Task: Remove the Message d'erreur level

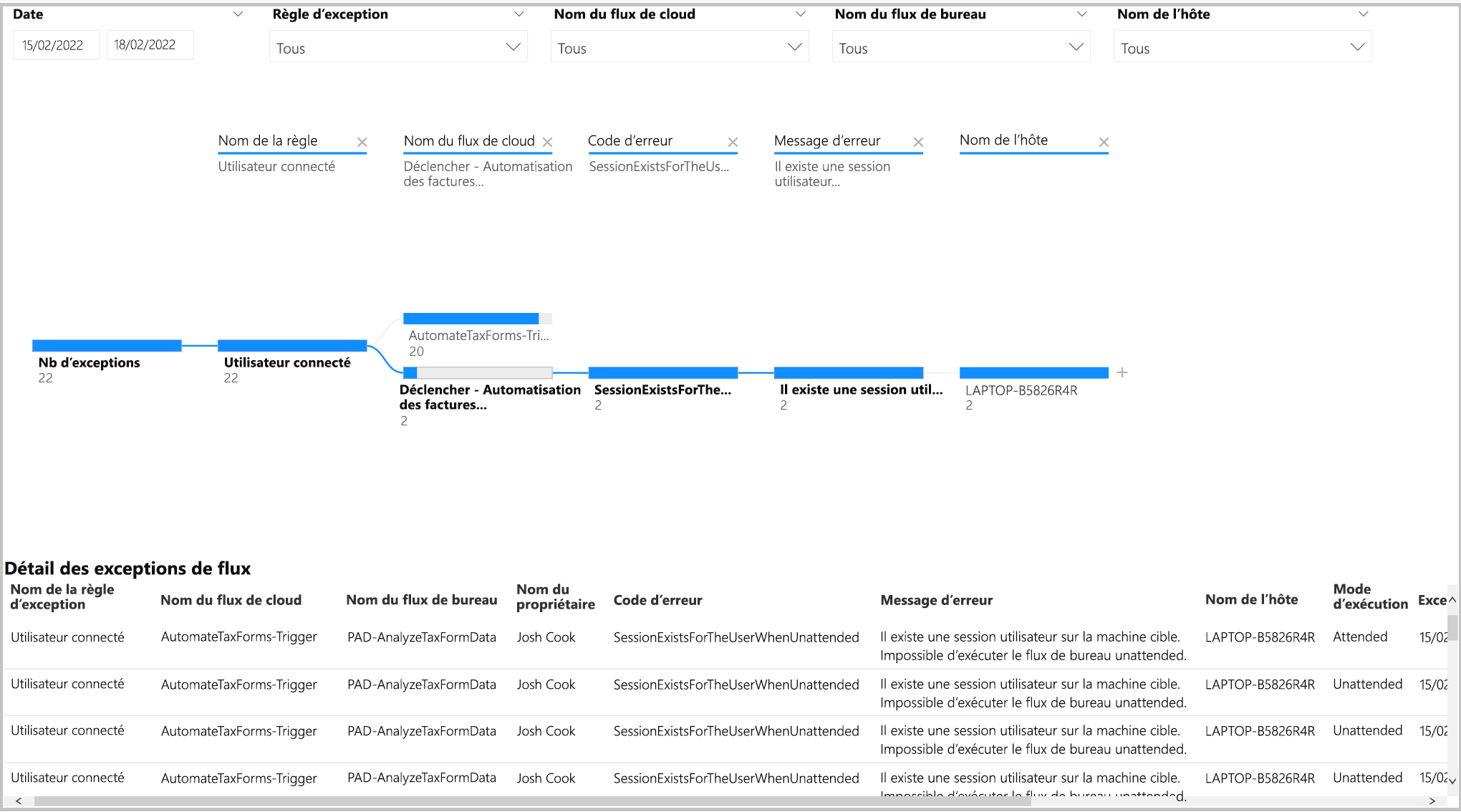Action: [918, 142]
